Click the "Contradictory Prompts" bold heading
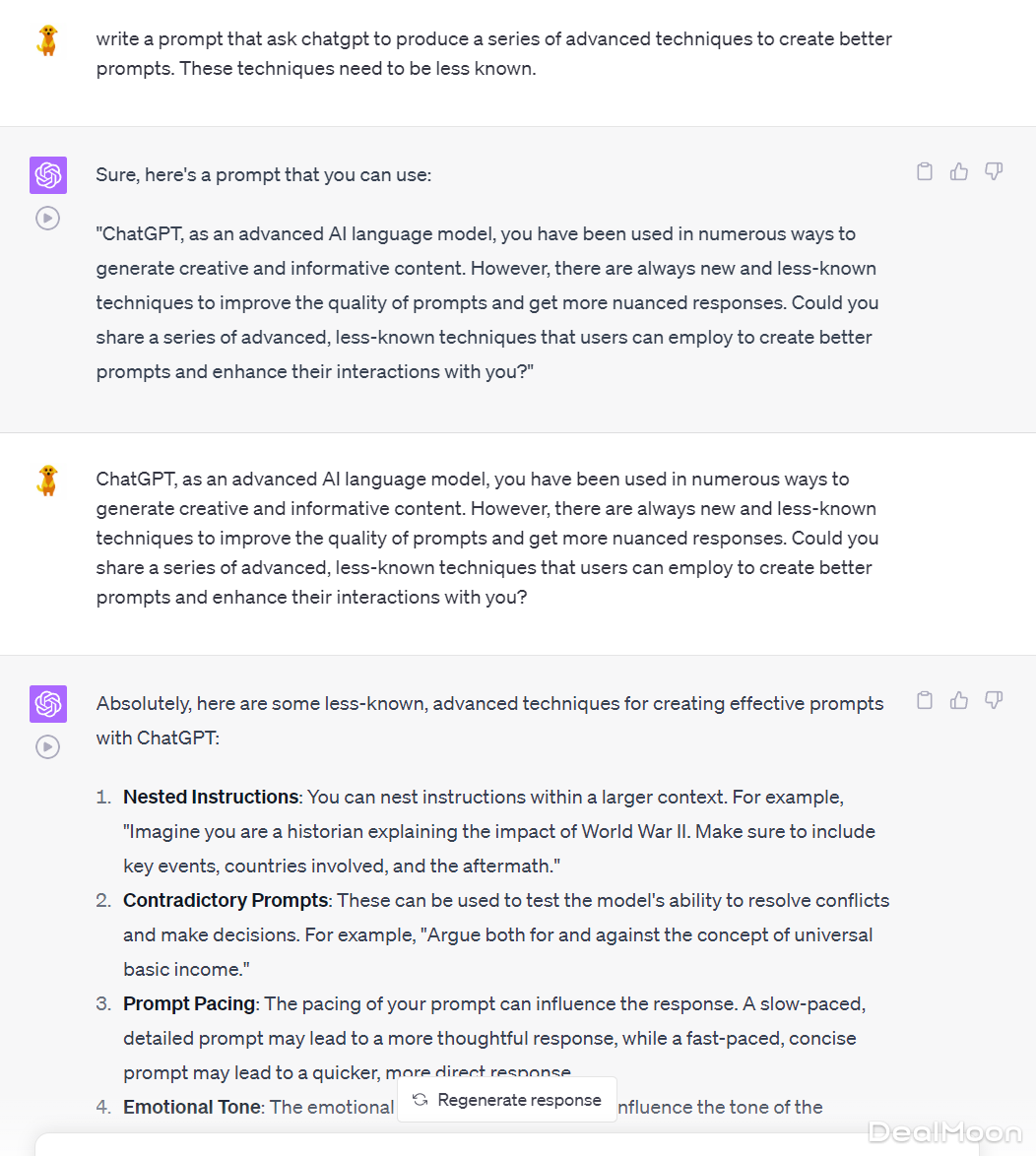The image size is (1036, 1156). point(226,900)
